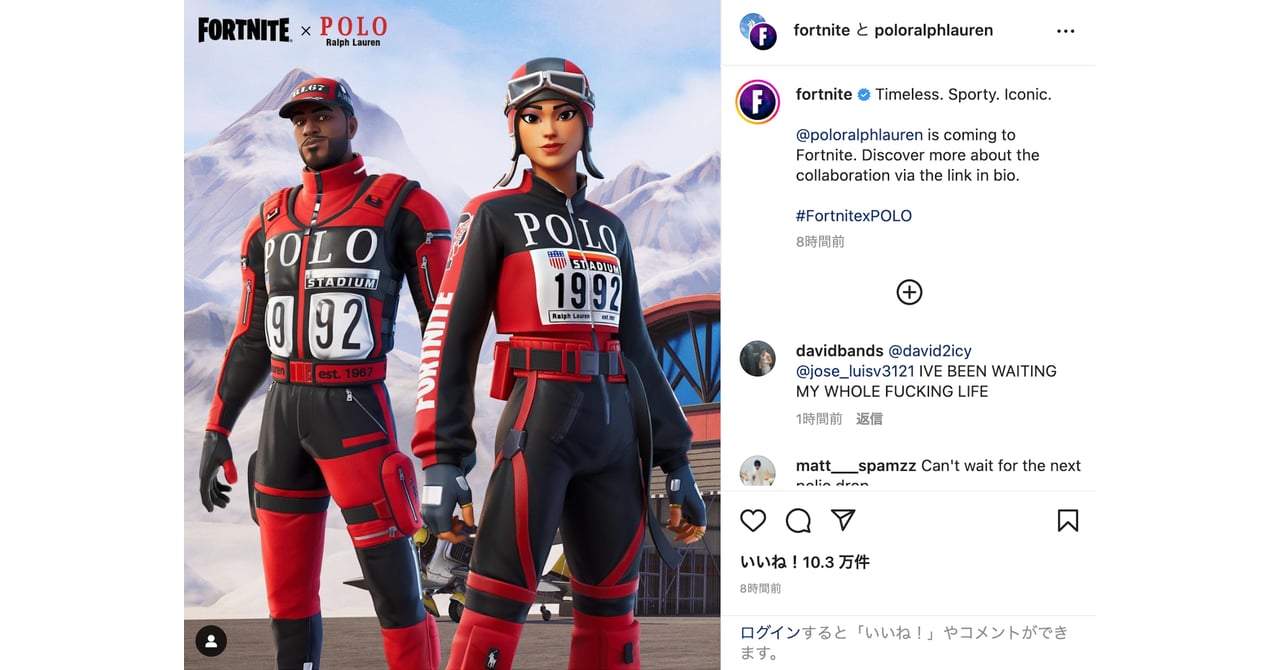
Task: Select the Fortnite x Polo post image
Action: tap(452, 335)
